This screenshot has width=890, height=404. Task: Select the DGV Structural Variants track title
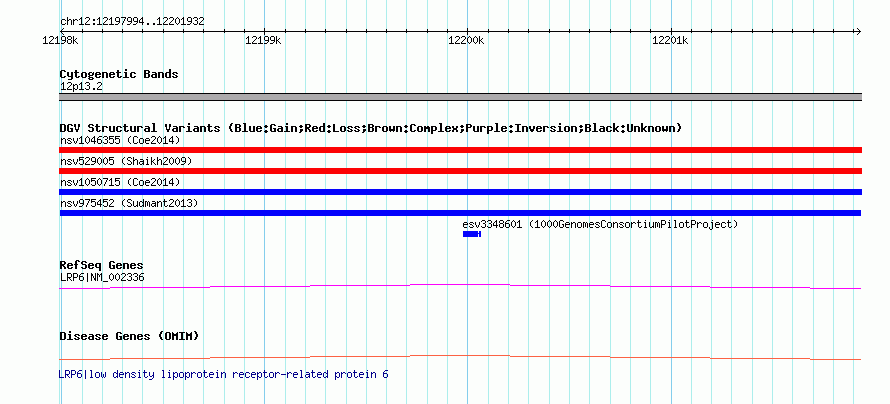(371, 128)
